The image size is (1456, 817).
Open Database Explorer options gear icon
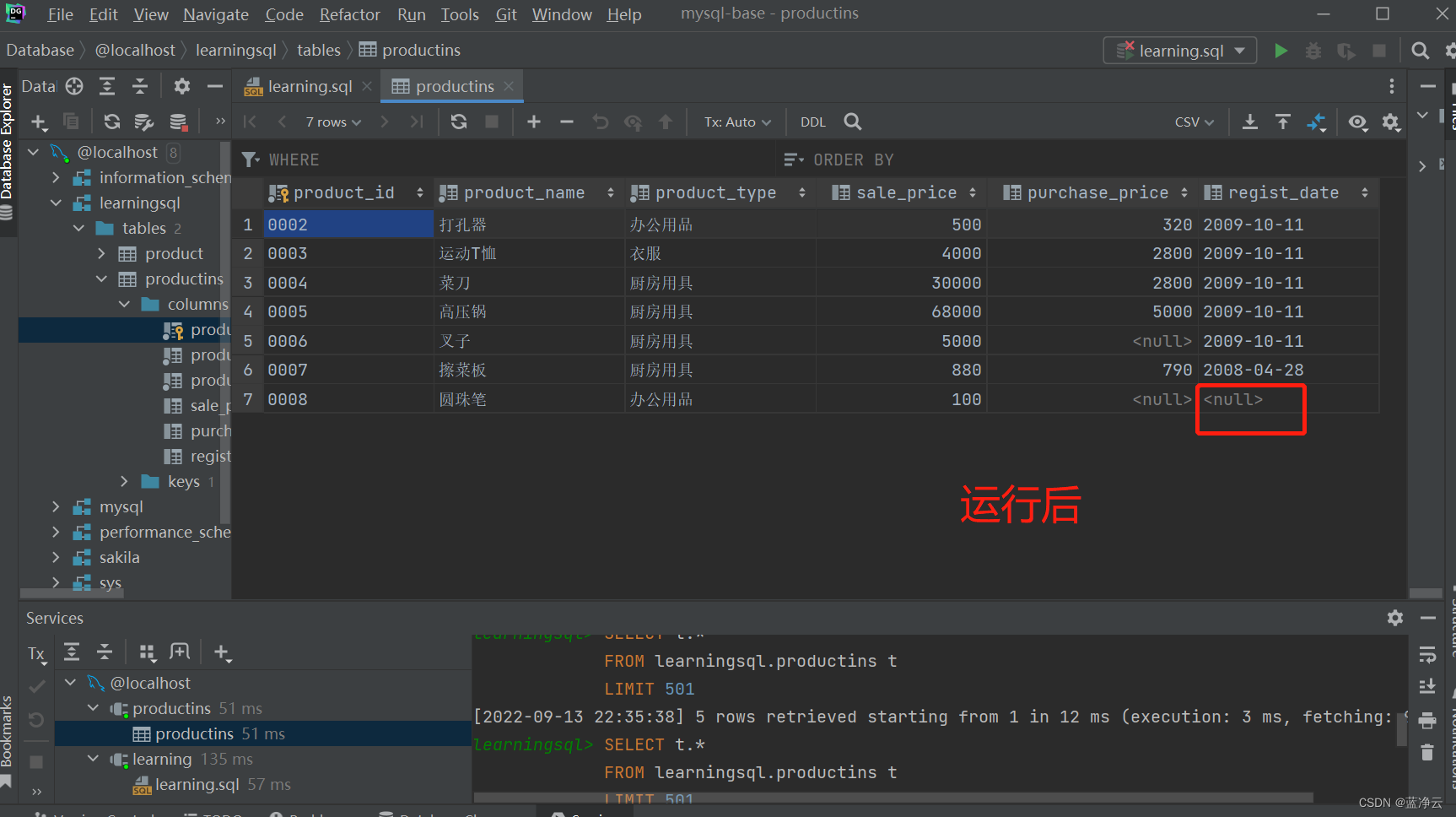coord(182,86)
